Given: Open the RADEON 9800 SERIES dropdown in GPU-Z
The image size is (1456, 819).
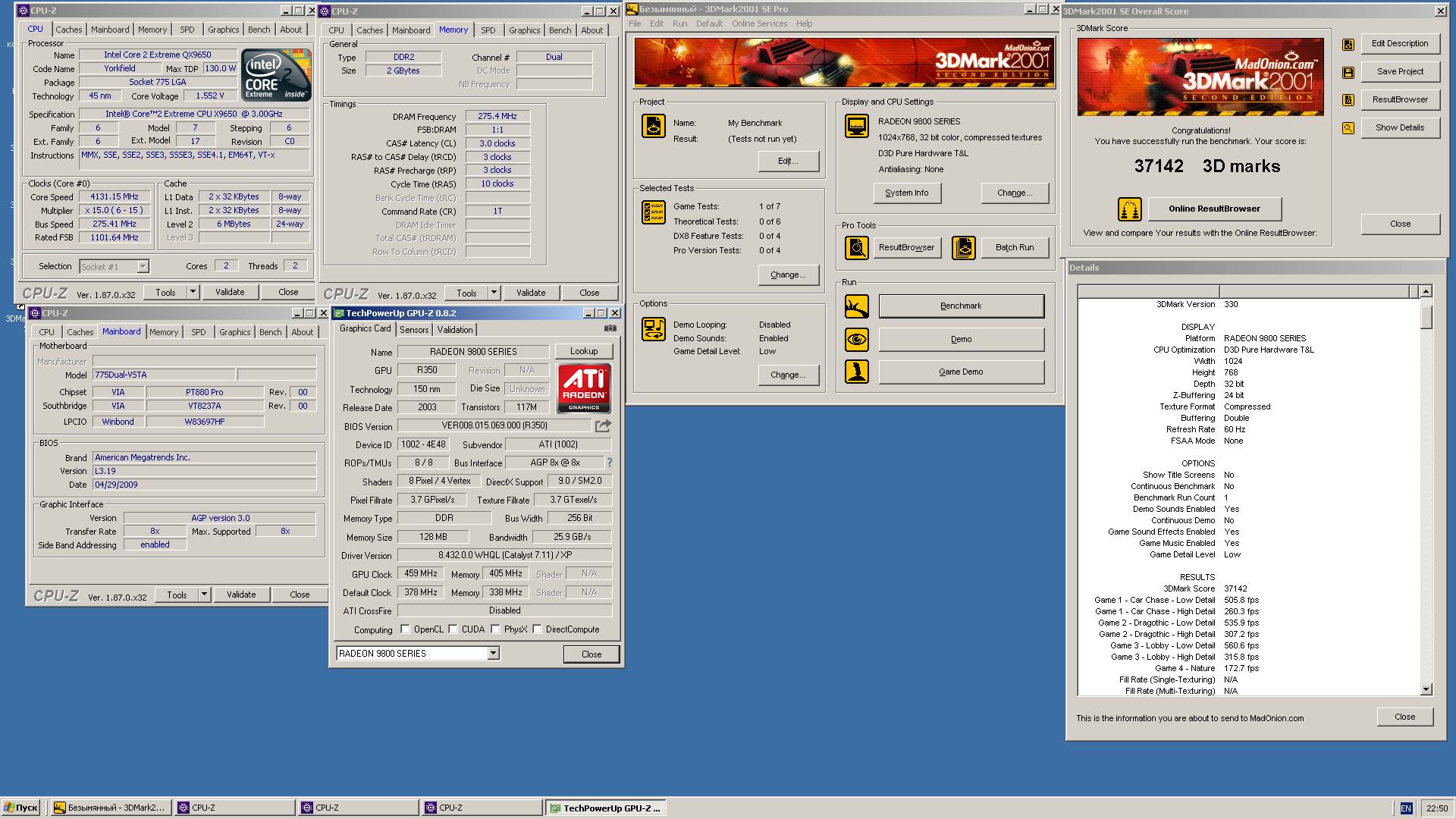Looking at the screenshot, I should pos(493,653).
